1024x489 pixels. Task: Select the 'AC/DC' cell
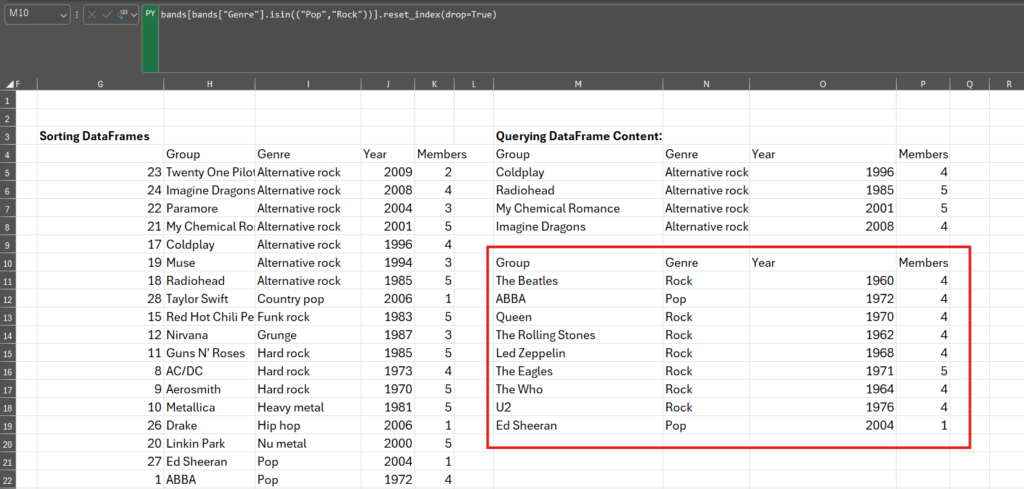point(209,371)
